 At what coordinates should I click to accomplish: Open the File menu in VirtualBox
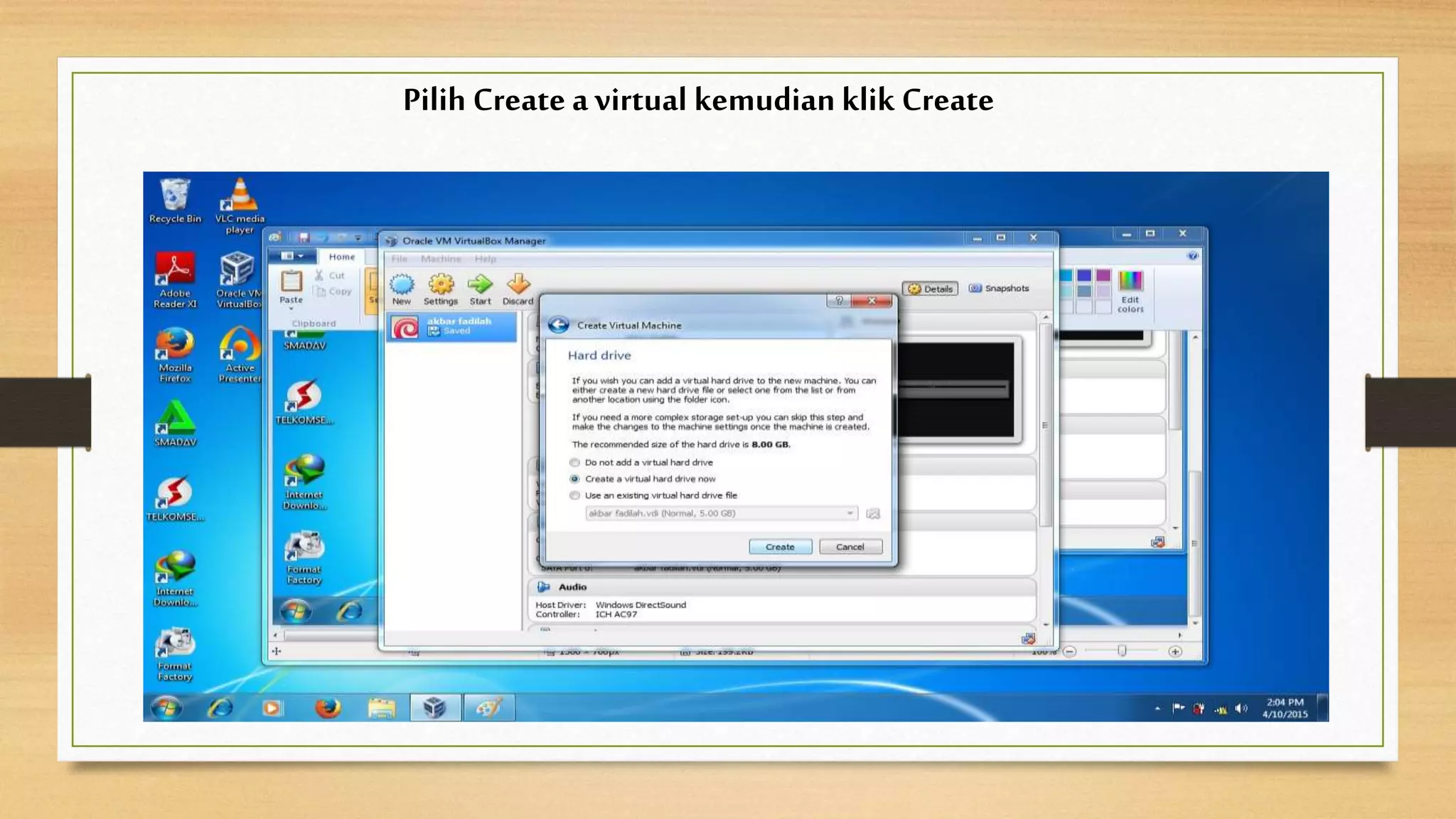399,259
